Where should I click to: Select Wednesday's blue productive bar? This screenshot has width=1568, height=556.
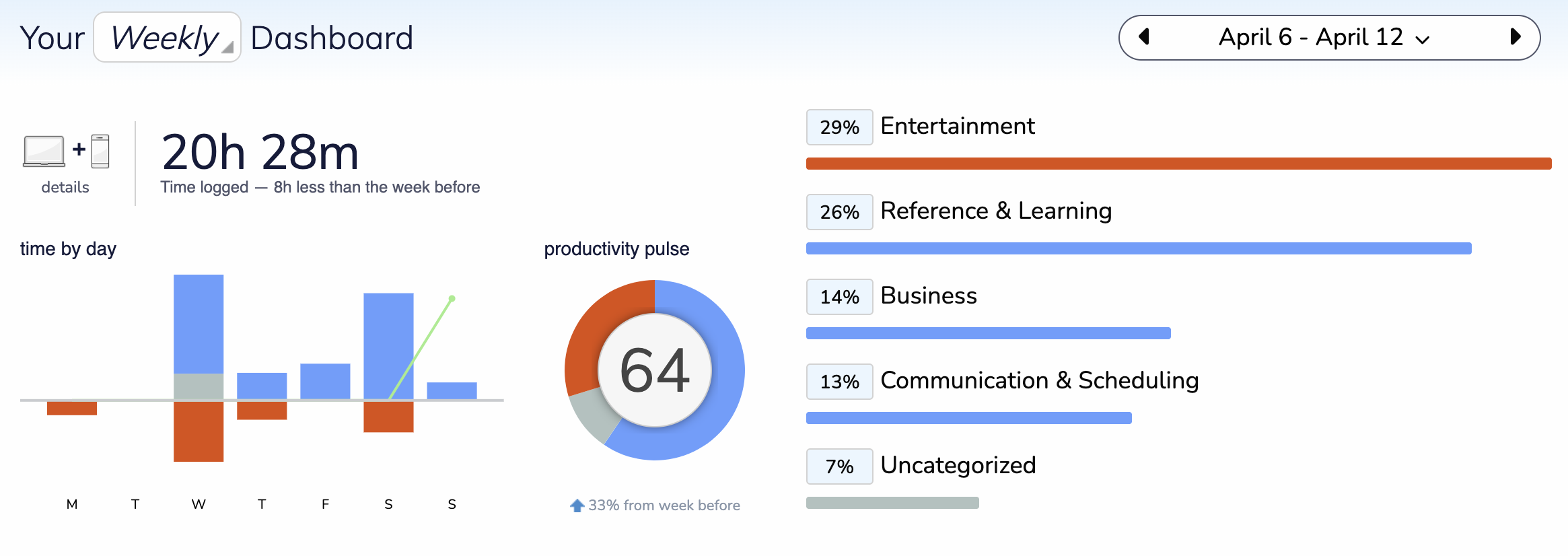click(199, 323)
